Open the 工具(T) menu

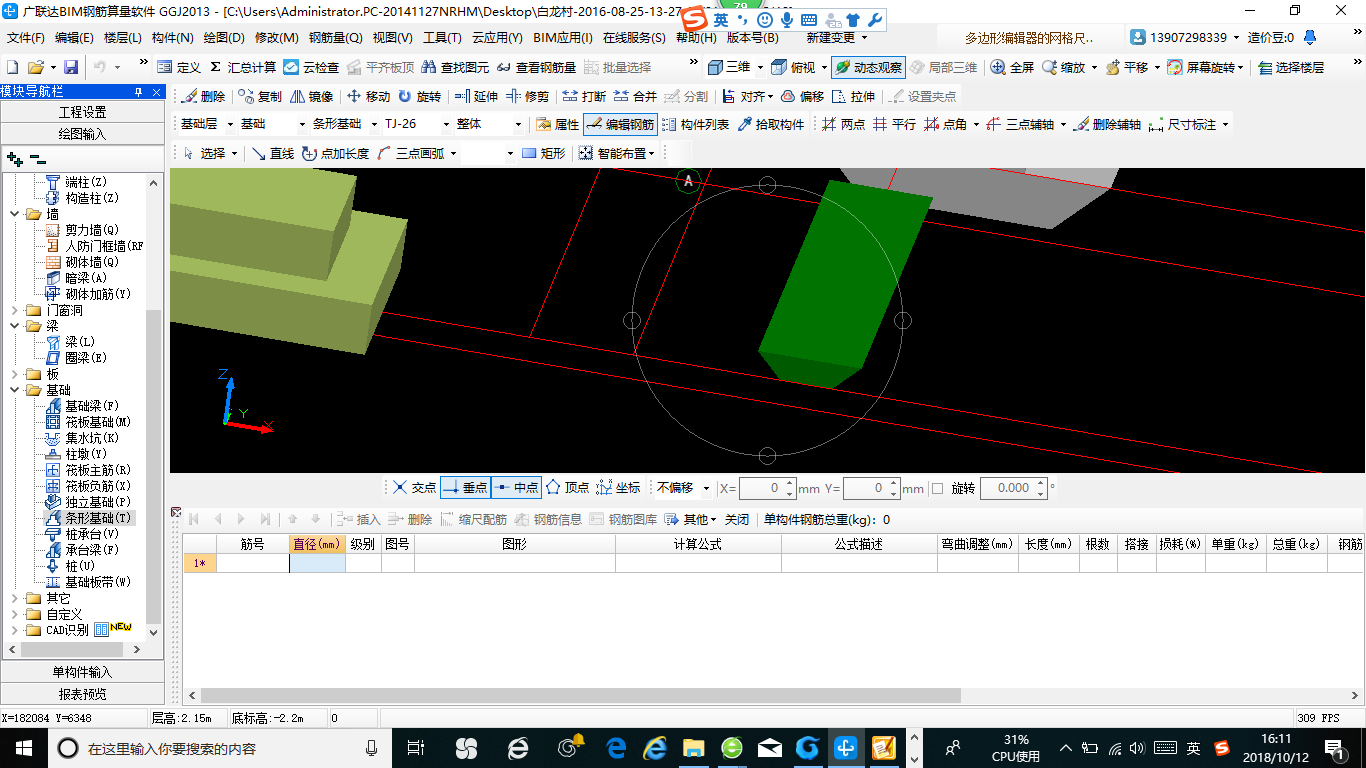point(442,38)
